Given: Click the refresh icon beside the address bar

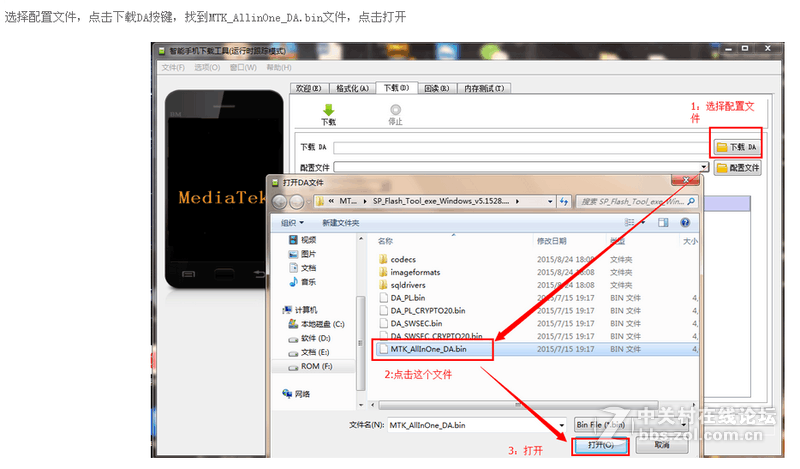Looking at the screenshot, I should pyautogui.click(x=564, y=202).
